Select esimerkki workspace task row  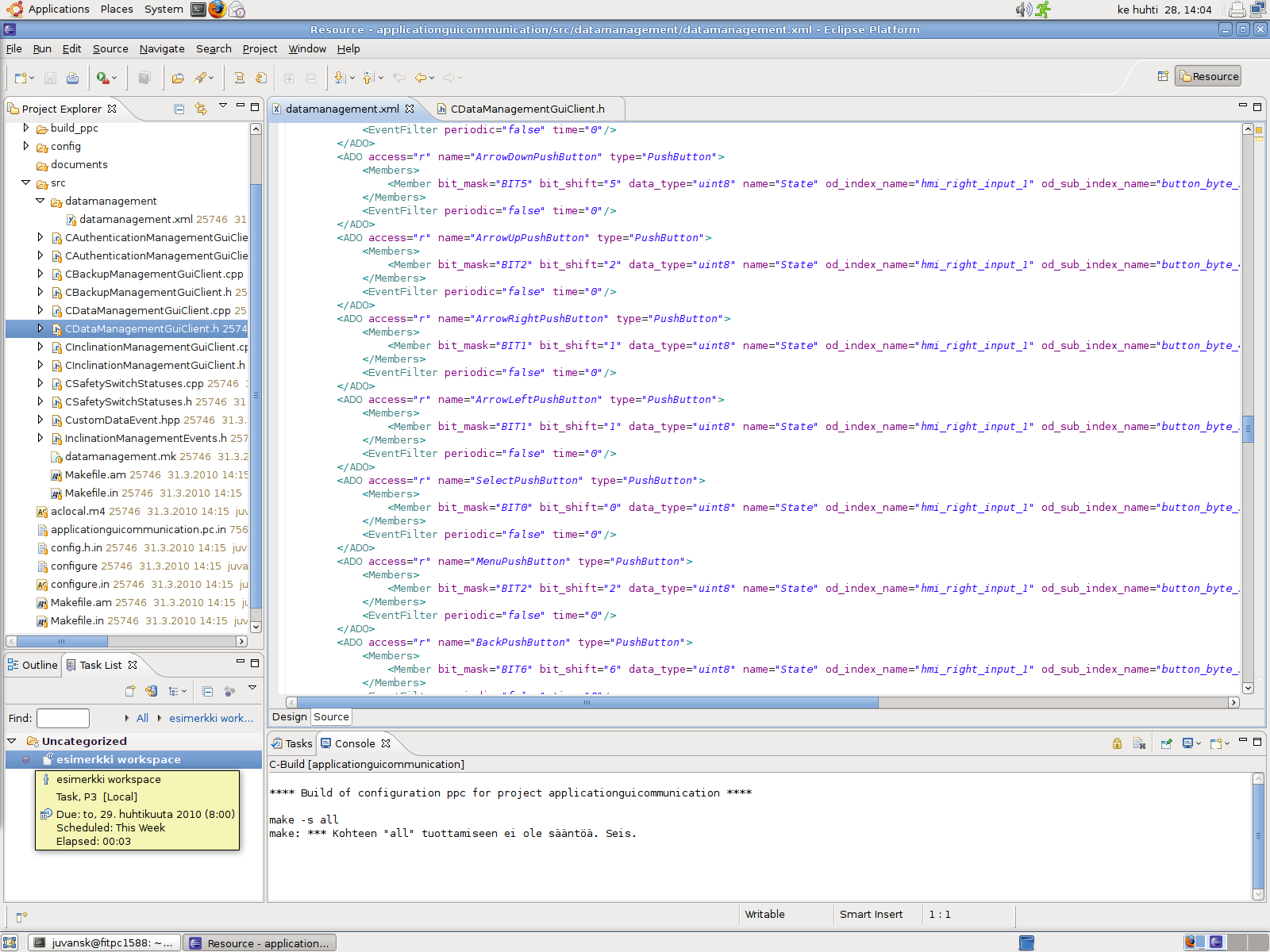(x=133, y=759)
